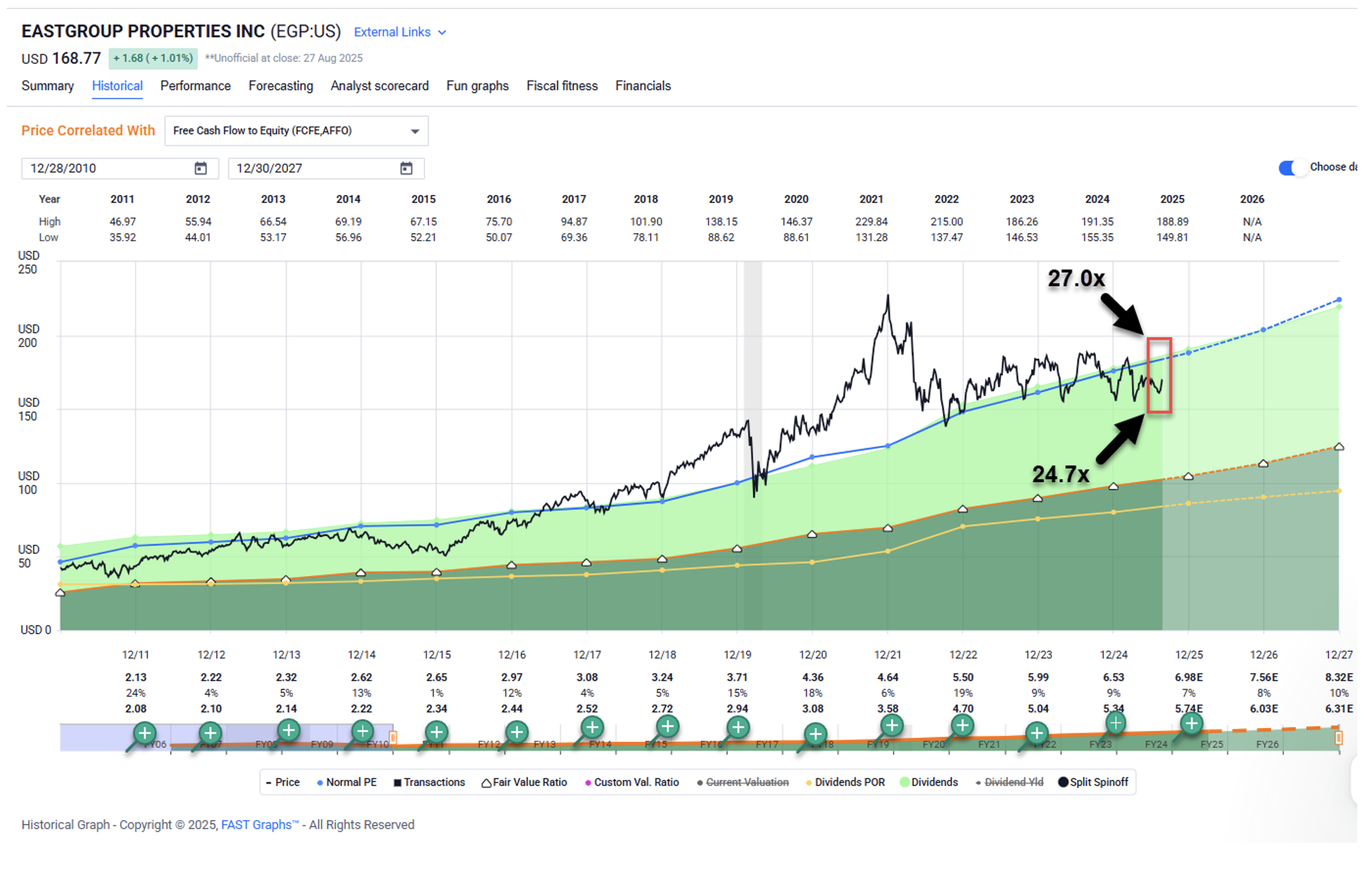
Task: Click the plus magnifier under the 12/17 column
Action: point(593,728)
